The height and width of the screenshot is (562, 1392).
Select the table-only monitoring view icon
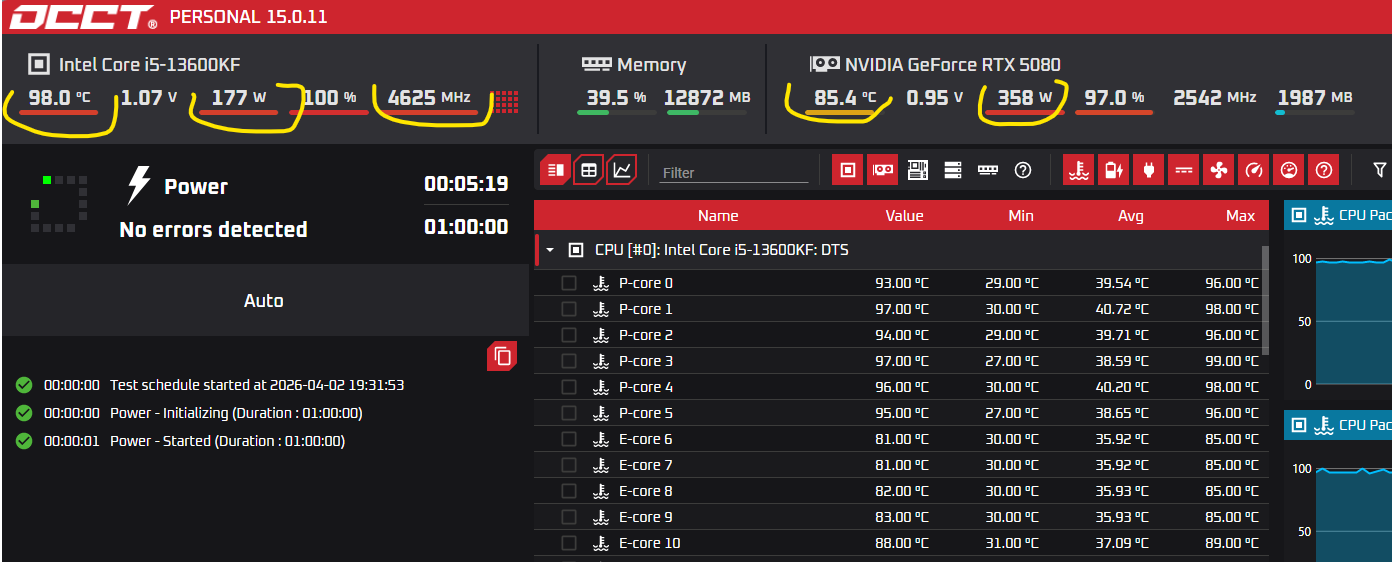589,170
